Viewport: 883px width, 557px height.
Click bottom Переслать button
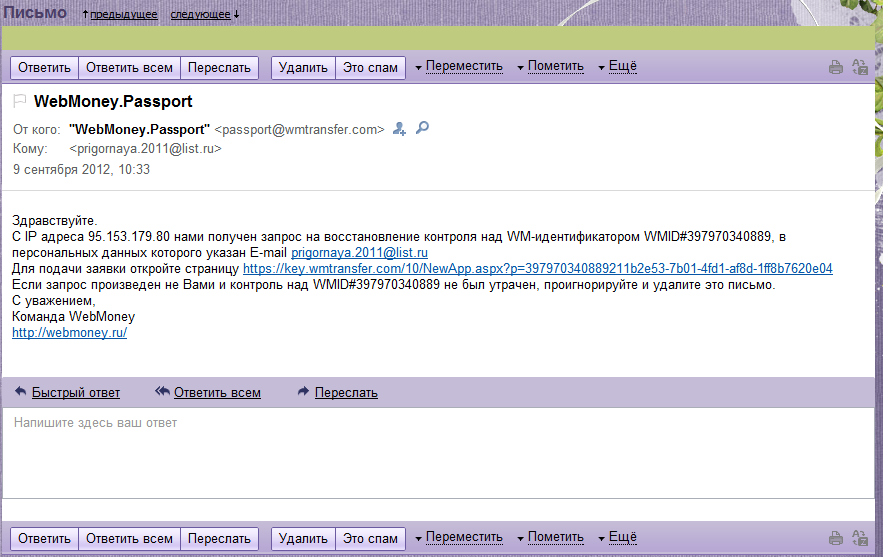click(219, 538)
